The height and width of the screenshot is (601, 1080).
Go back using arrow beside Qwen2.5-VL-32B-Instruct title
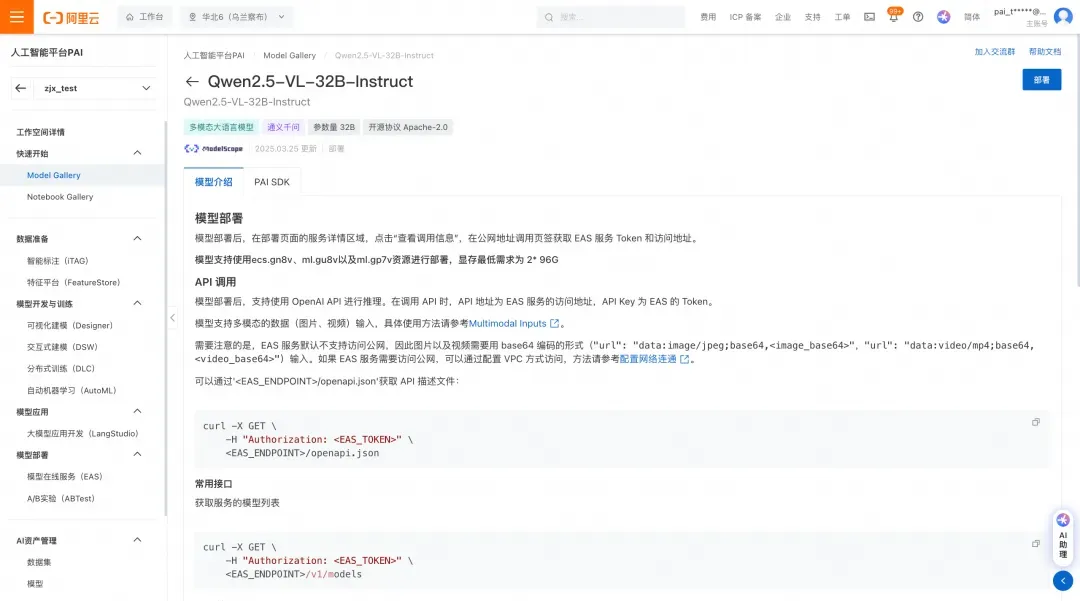[191, 81]
